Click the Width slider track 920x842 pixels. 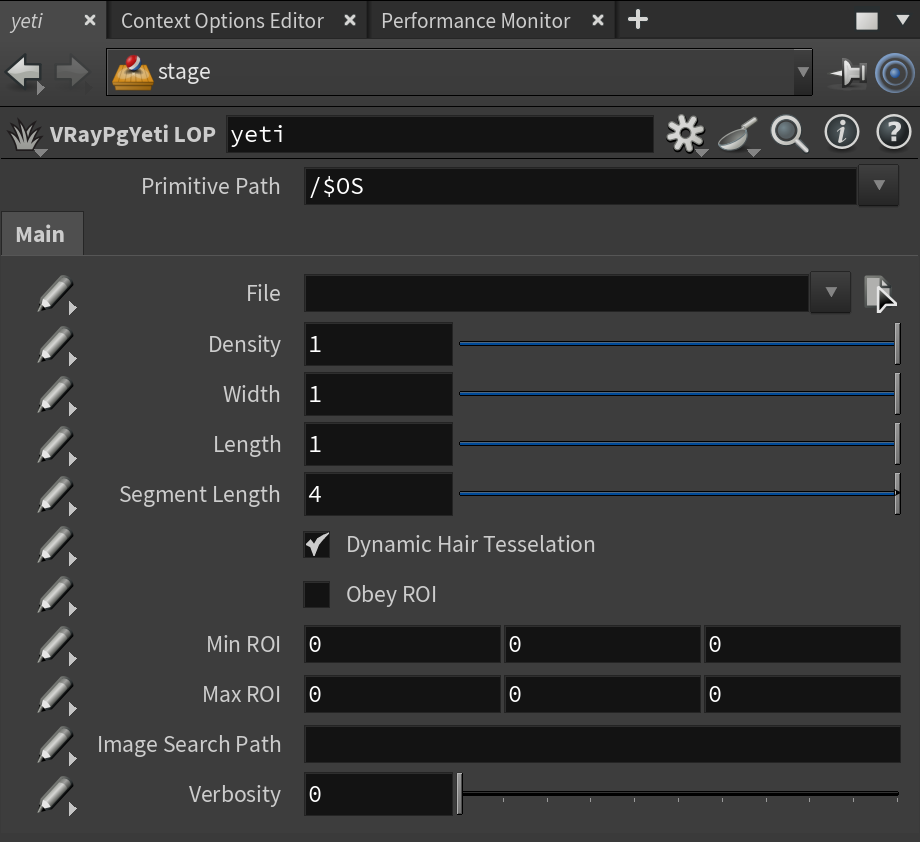[x=679, y=394]
